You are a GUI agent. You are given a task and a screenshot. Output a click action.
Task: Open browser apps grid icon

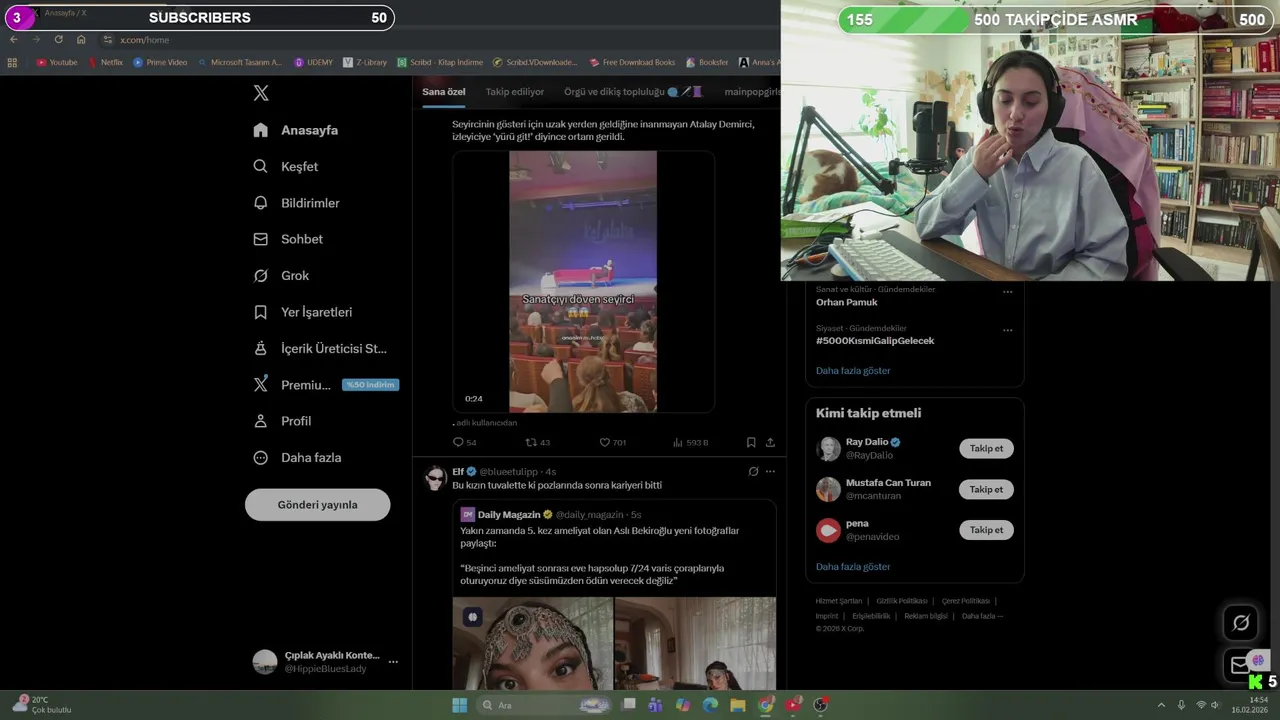(12, 62)
